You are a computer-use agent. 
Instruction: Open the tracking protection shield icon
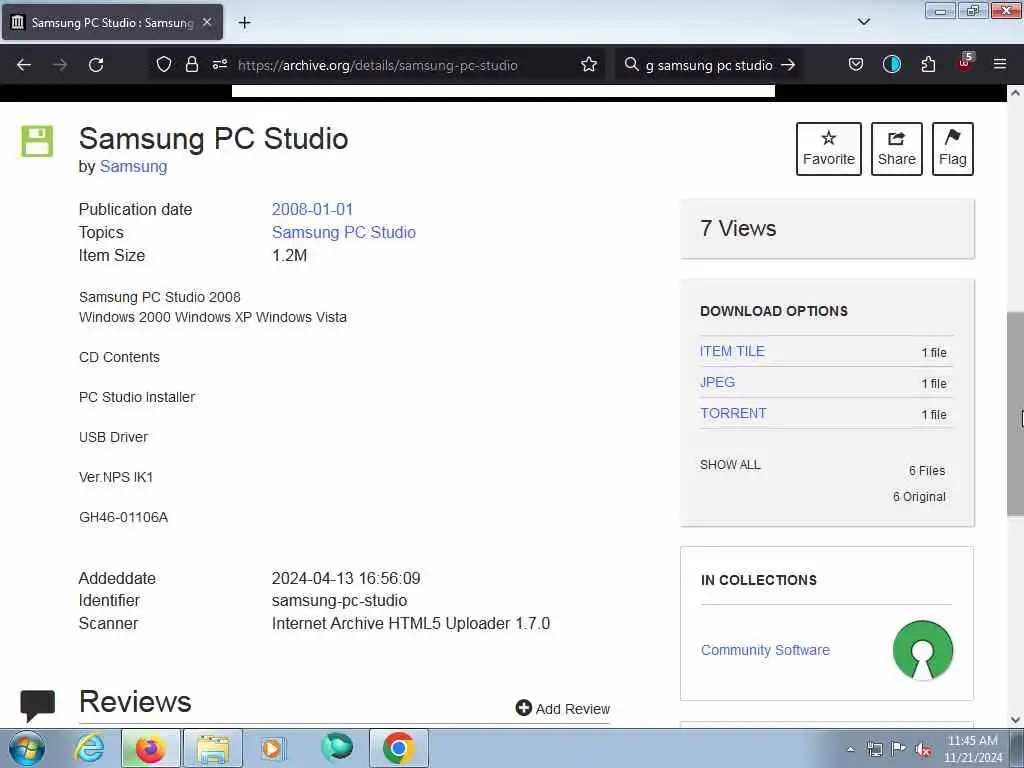[163, 64]
